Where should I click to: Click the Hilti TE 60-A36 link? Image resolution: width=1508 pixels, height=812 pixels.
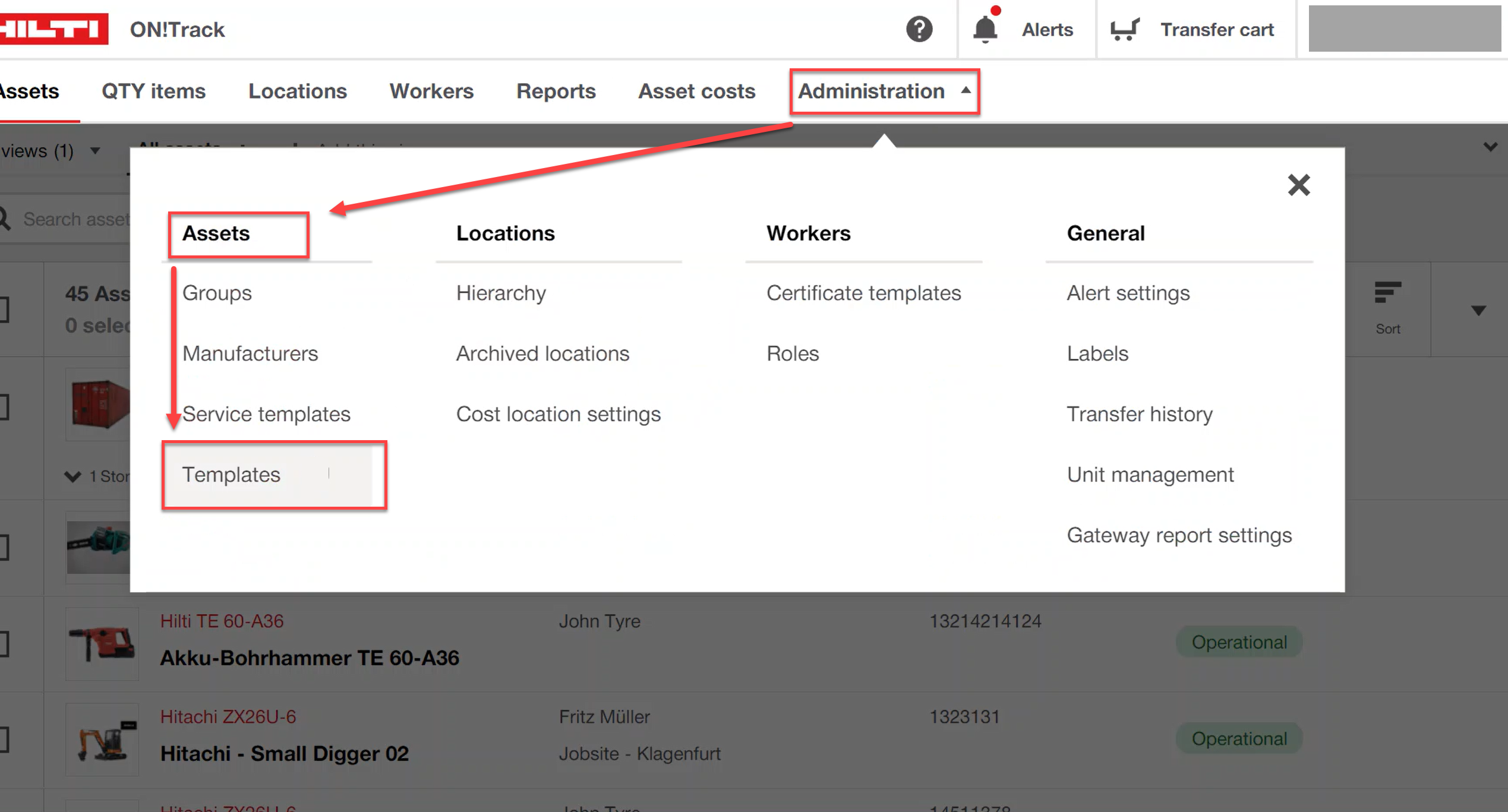[222, 621]
